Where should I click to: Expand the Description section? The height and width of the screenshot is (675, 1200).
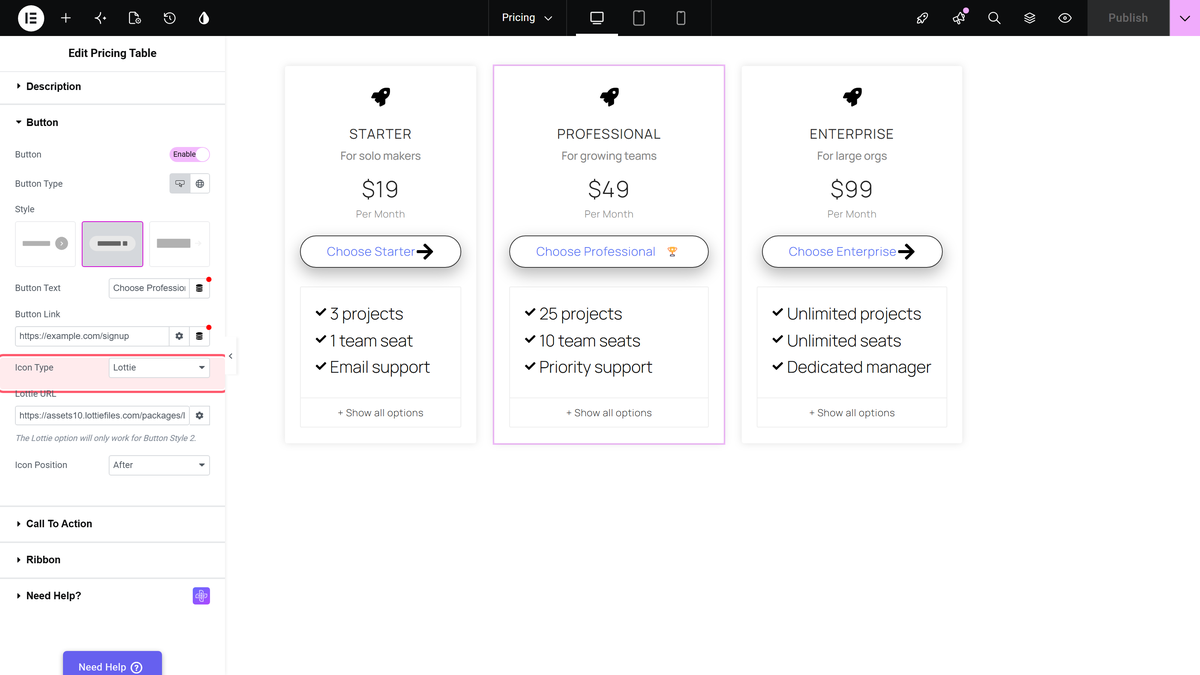pos(113,86)
